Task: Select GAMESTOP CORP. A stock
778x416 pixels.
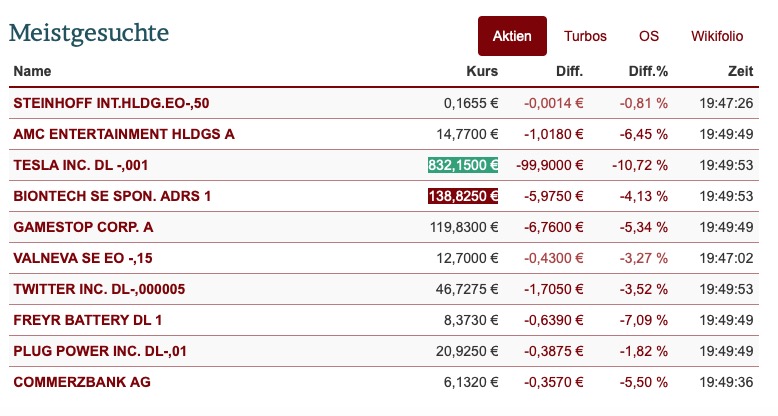Action: tap(83, 227)
